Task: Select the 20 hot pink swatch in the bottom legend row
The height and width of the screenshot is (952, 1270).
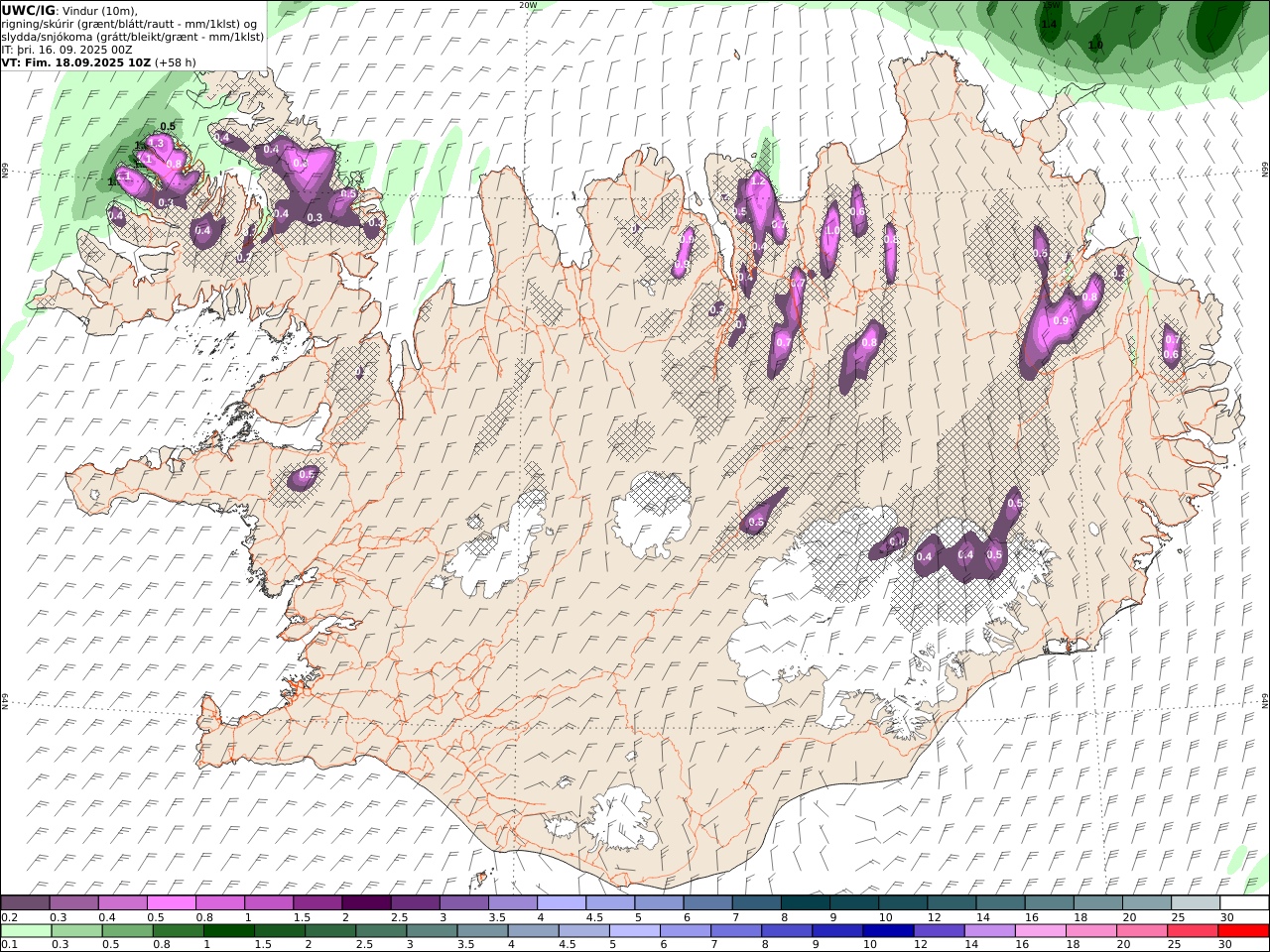Action: pos(1142,930)
